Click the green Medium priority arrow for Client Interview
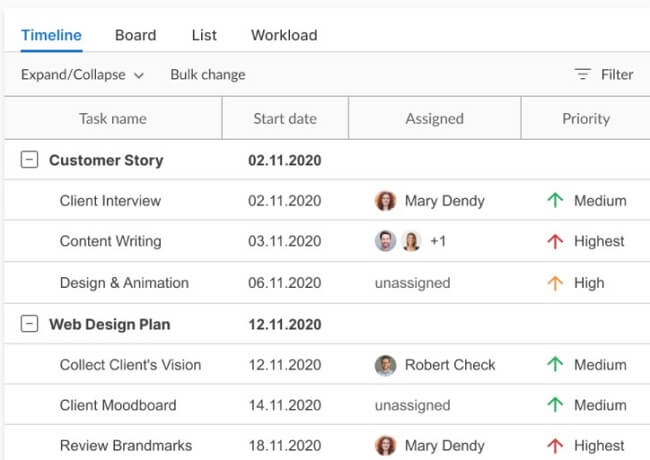The height and width of the screenshot is (460, 650). [555, 201]
